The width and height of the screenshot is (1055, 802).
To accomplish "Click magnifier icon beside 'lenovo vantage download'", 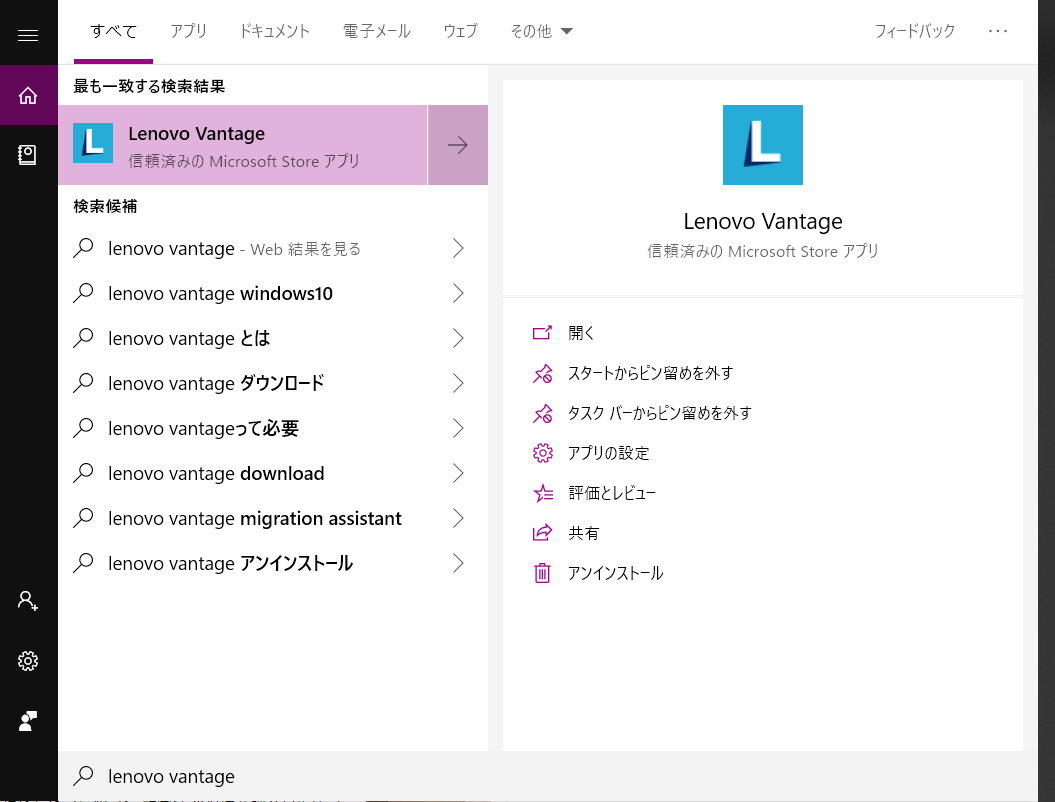I will pos(83,473).
